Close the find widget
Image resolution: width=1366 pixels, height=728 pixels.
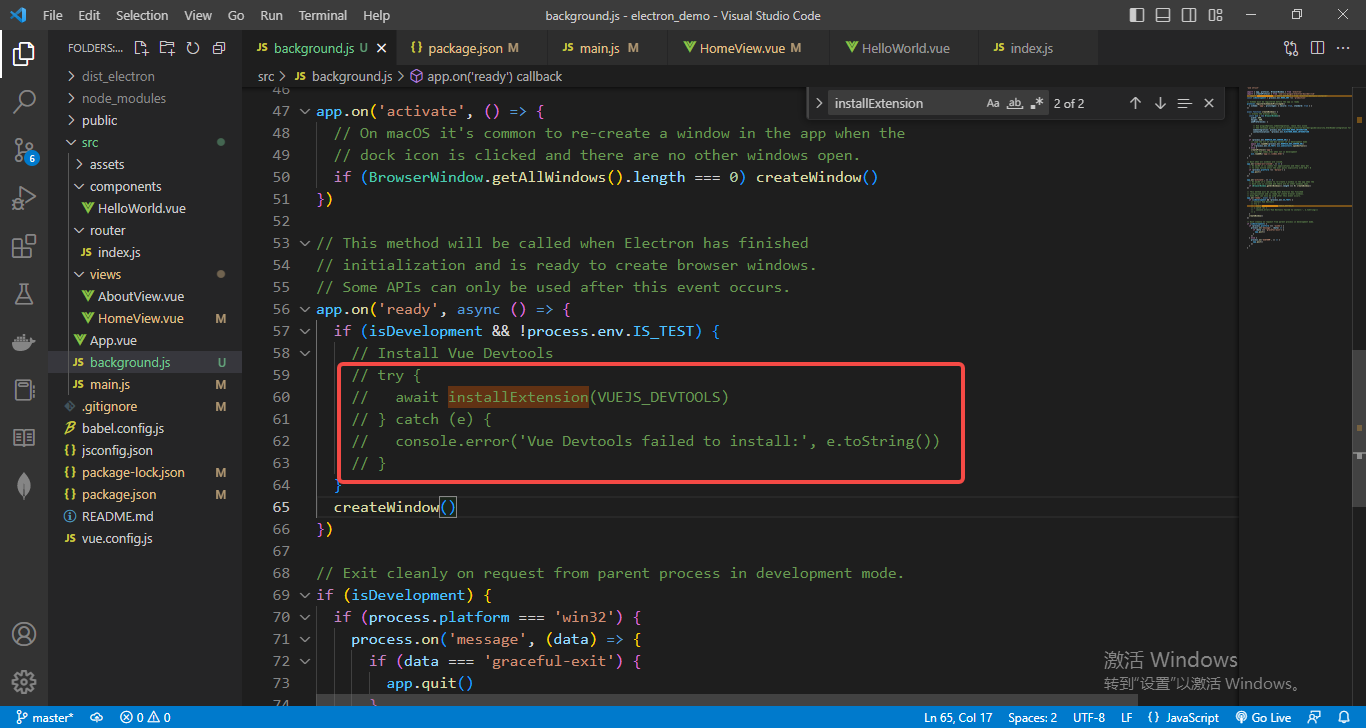click(x=1209, y=103)
